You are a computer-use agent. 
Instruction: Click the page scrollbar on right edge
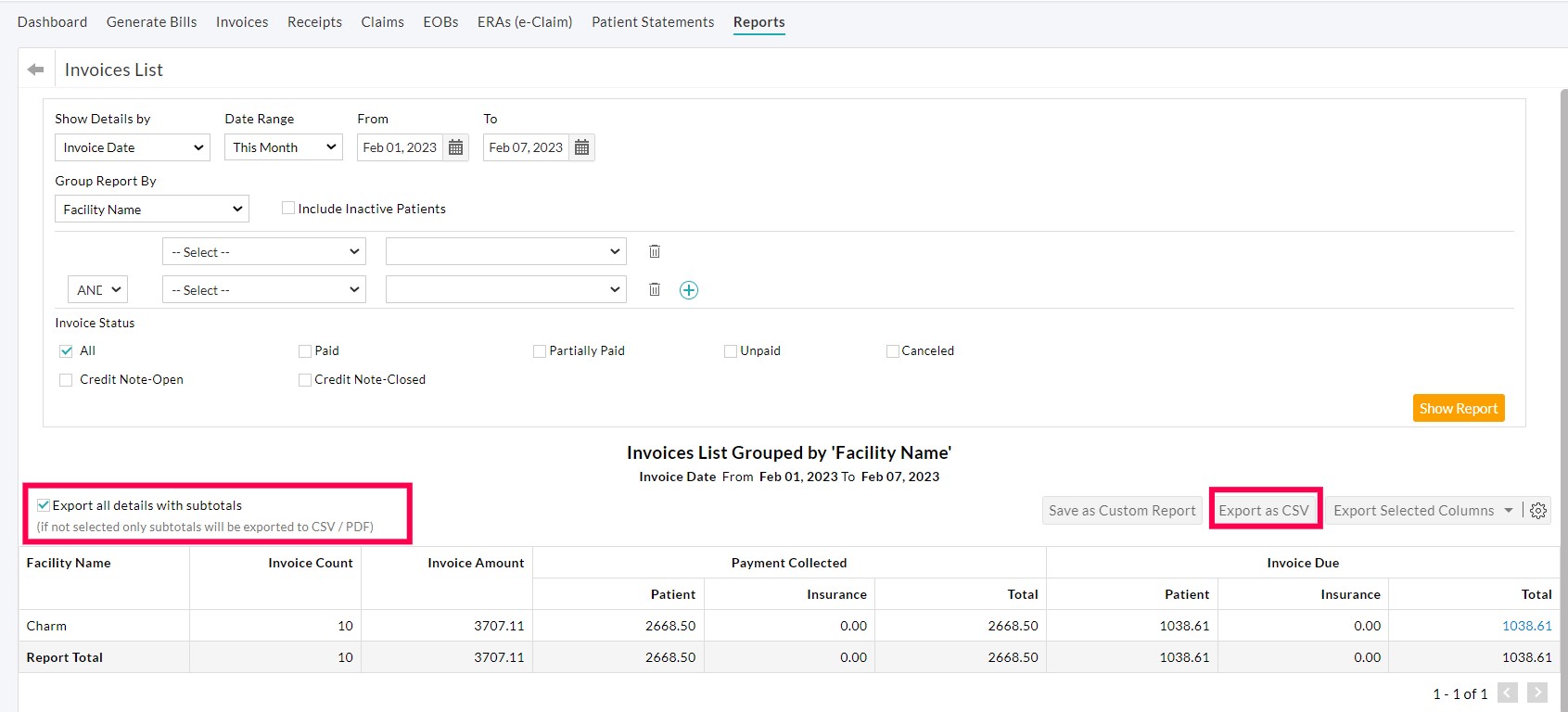tap(1563, 399)
